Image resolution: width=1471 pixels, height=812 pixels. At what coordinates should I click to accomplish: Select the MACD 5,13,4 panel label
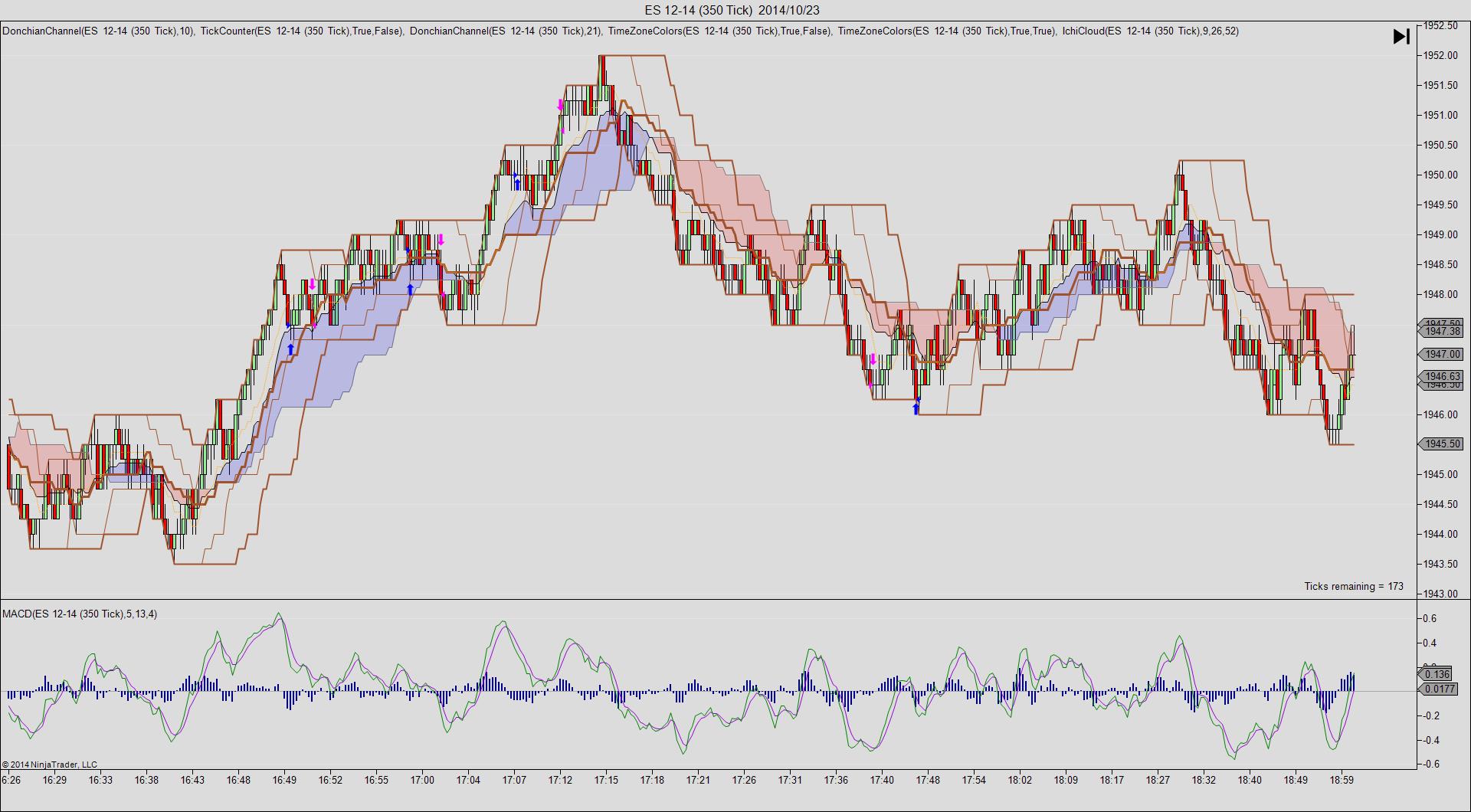pyautogui.click(x=80, y=614)
